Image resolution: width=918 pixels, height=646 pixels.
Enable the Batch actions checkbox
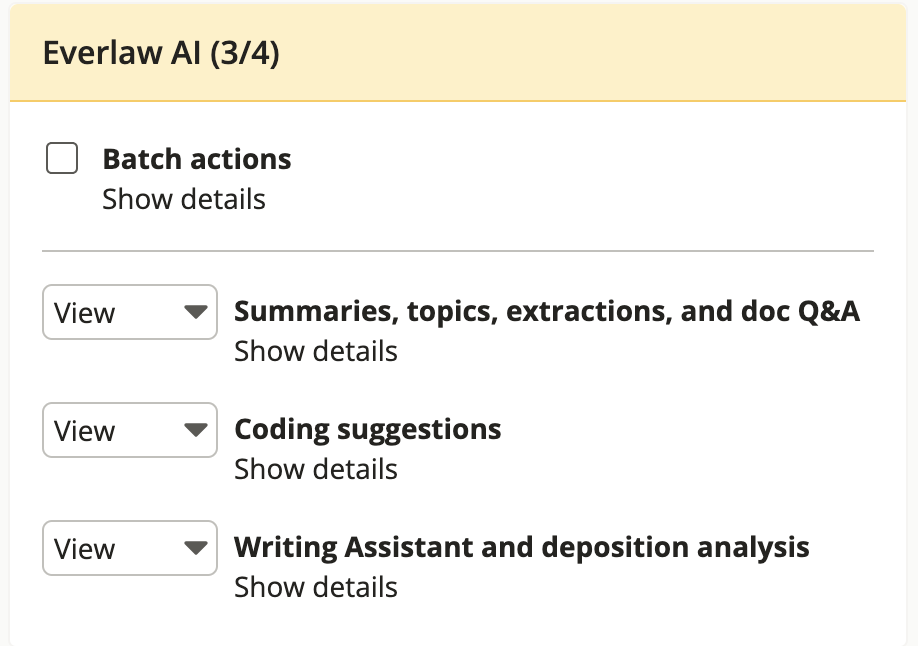tap(62, 158)
